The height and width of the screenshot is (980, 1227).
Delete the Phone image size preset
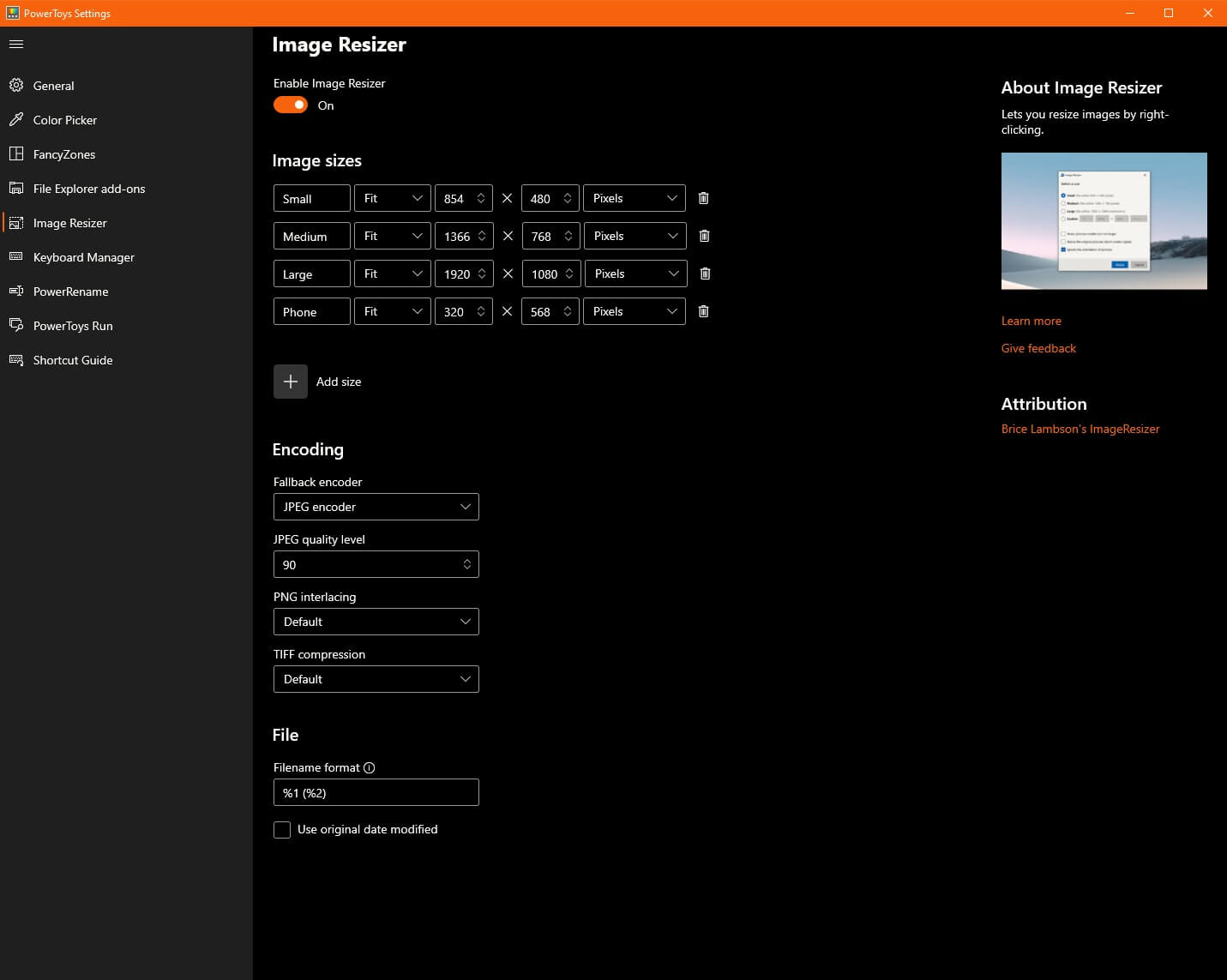[x=703, y=311]
